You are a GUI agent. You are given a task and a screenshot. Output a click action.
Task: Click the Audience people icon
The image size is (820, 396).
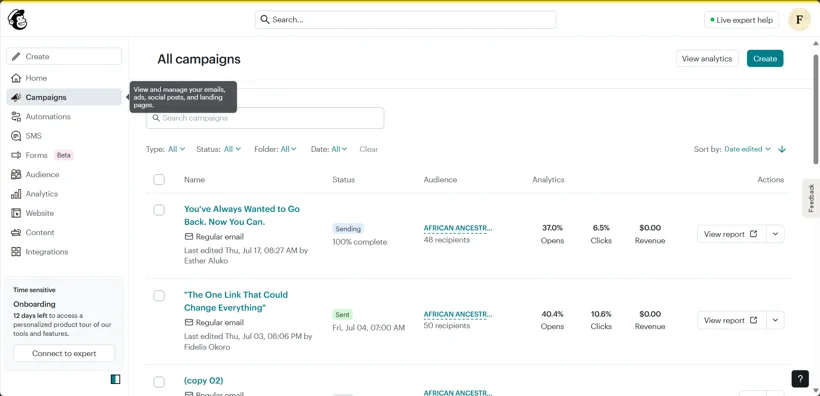16,175
